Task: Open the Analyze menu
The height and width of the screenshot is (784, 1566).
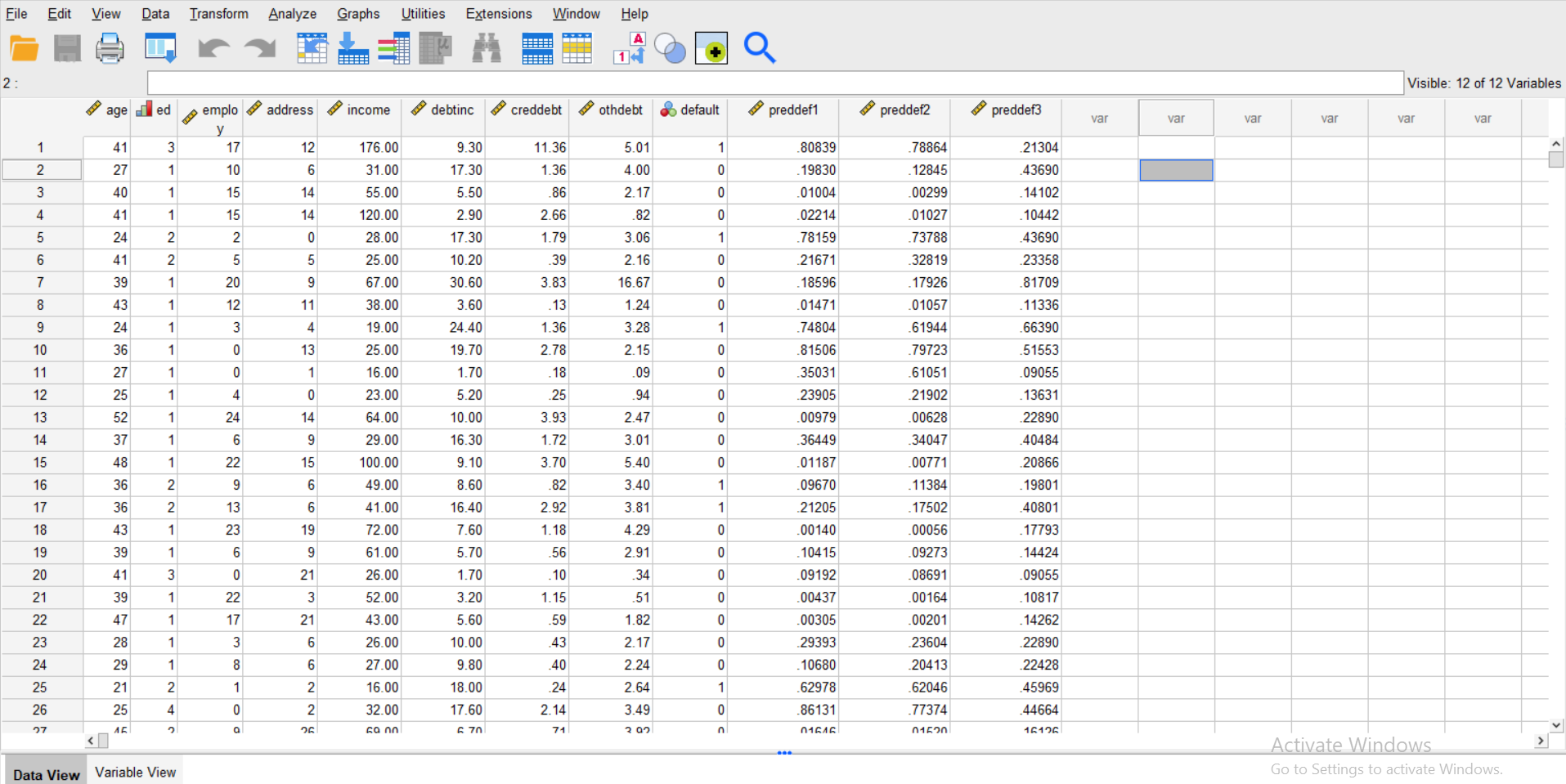Action: tap(293, 14)
